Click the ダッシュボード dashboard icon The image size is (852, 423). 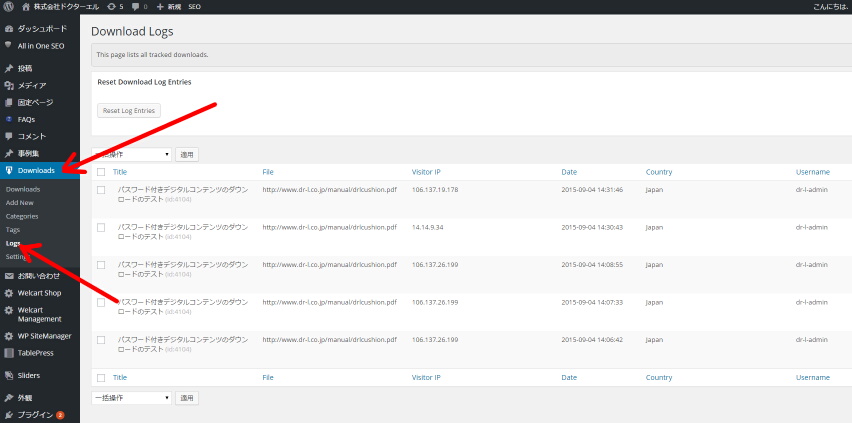pyautogui.click(x=9, y=29)
